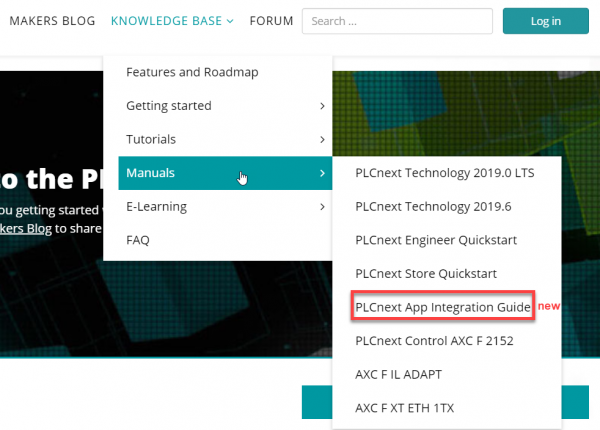Open PLCnext Control AXC F 2152 manual
Screen dimensions: 600x430
pos(434,341)
